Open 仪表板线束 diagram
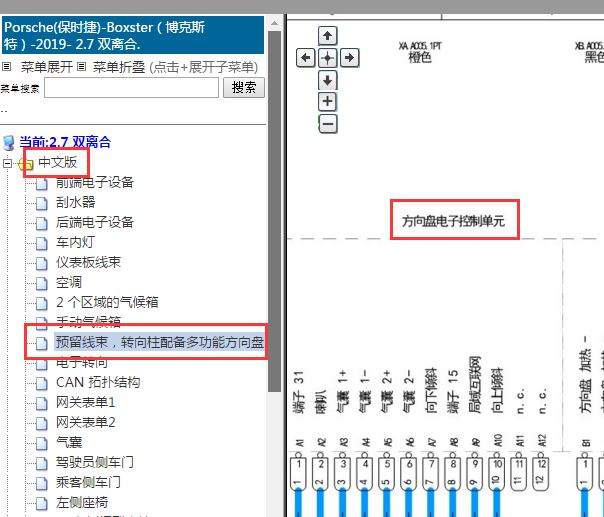604x517 pixels. (x=88, y=262)
